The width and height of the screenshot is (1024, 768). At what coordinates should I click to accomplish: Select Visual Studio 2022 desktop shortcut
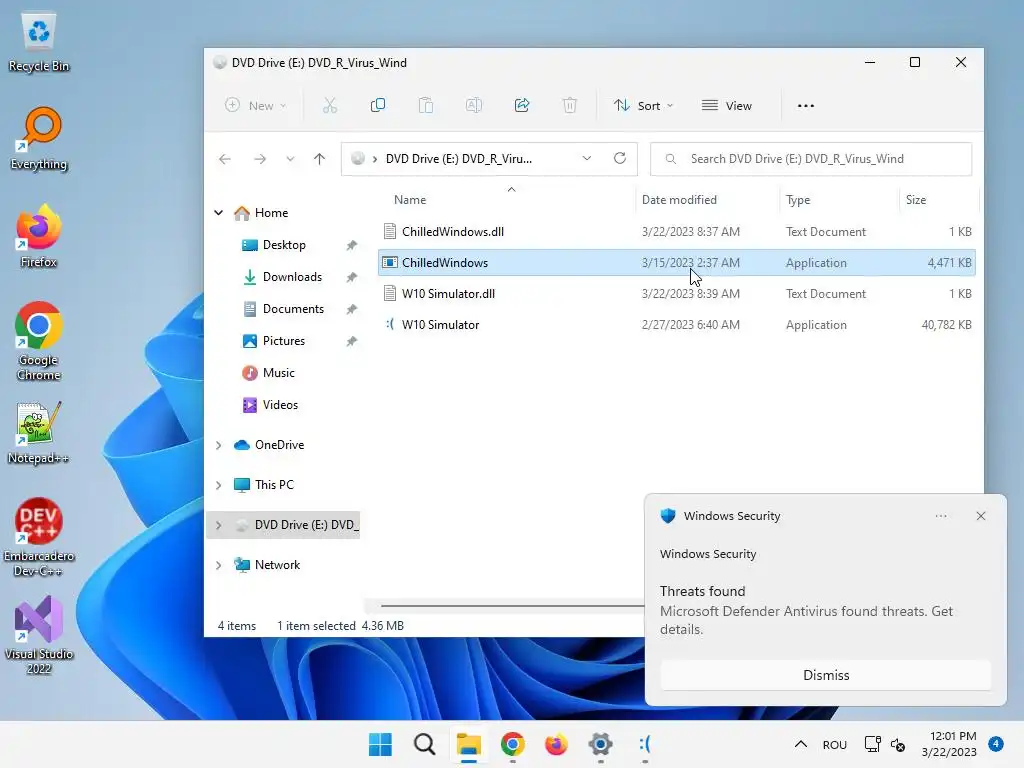tap(39, 635)
